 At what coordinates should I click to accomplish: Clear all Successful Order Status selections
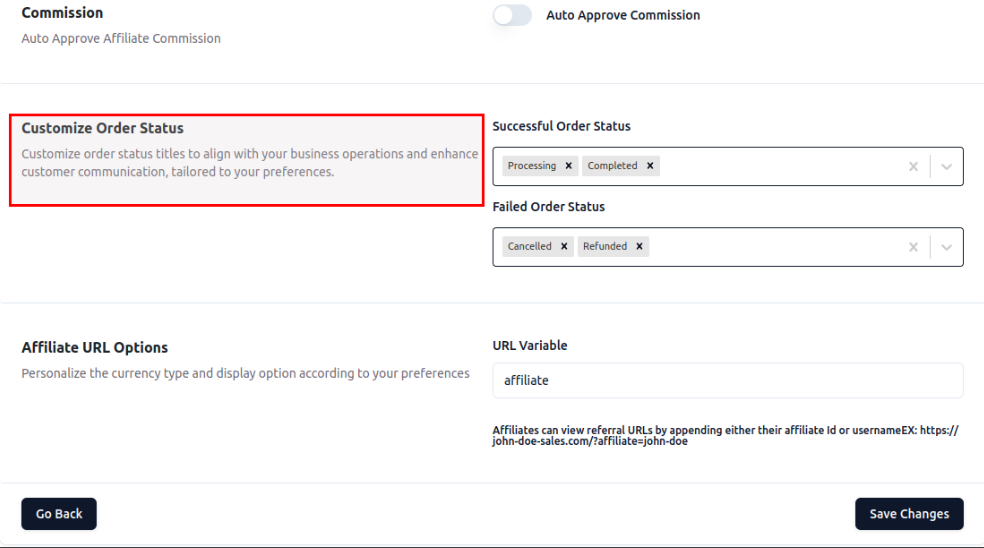click(913, 167)
